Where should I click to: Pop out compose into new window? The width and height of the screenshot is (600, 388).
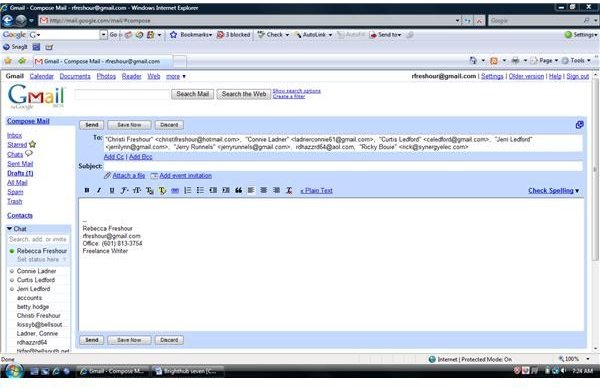[579, 125]
